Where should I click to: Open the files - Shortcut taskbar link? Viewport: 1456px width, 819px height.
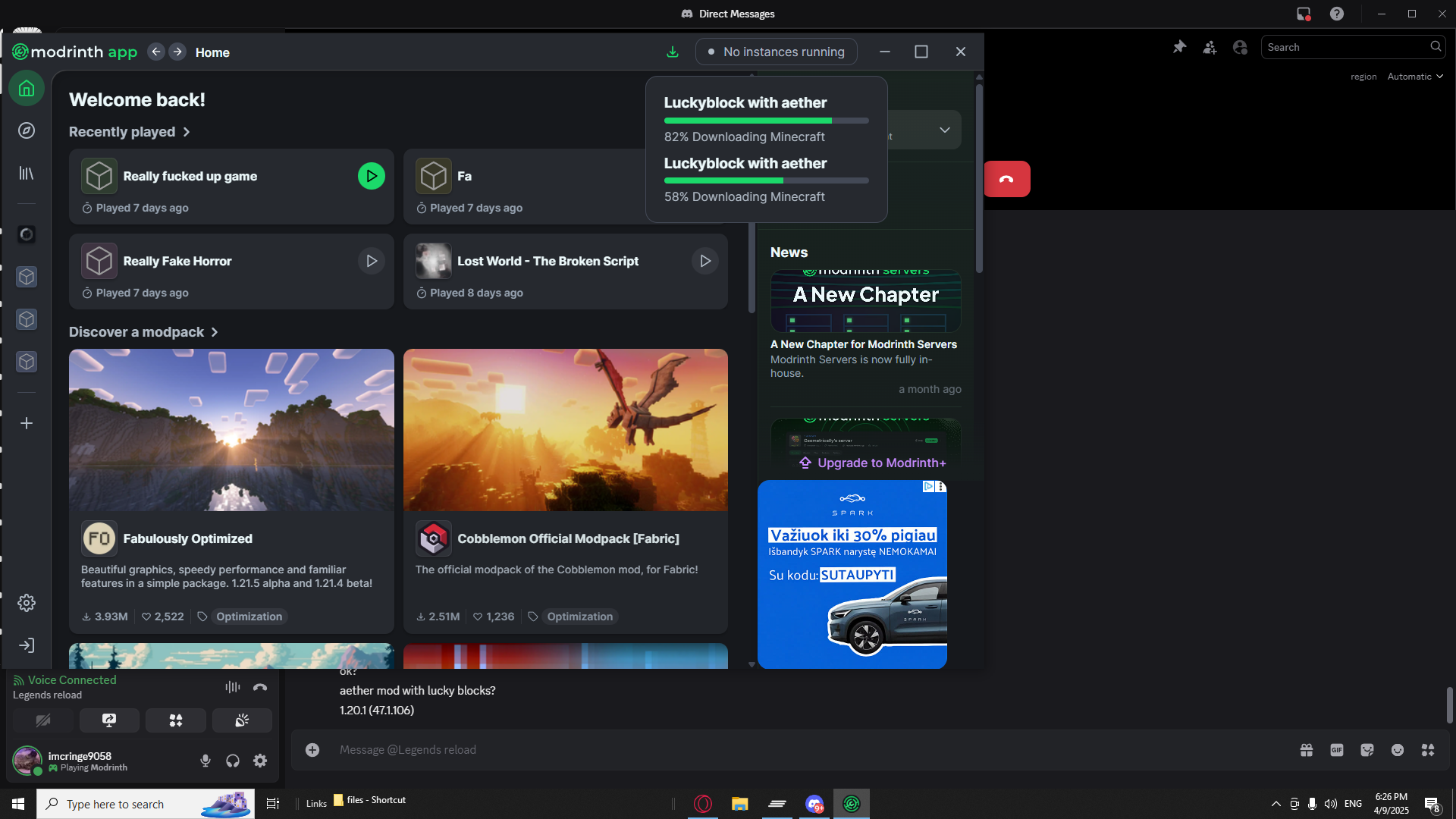coord(370,800)
